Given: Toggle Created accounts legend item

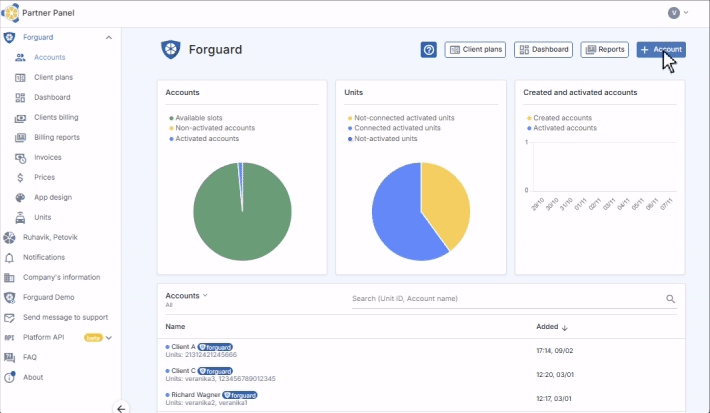Looking at the screenshot, I should click(559, 118).
